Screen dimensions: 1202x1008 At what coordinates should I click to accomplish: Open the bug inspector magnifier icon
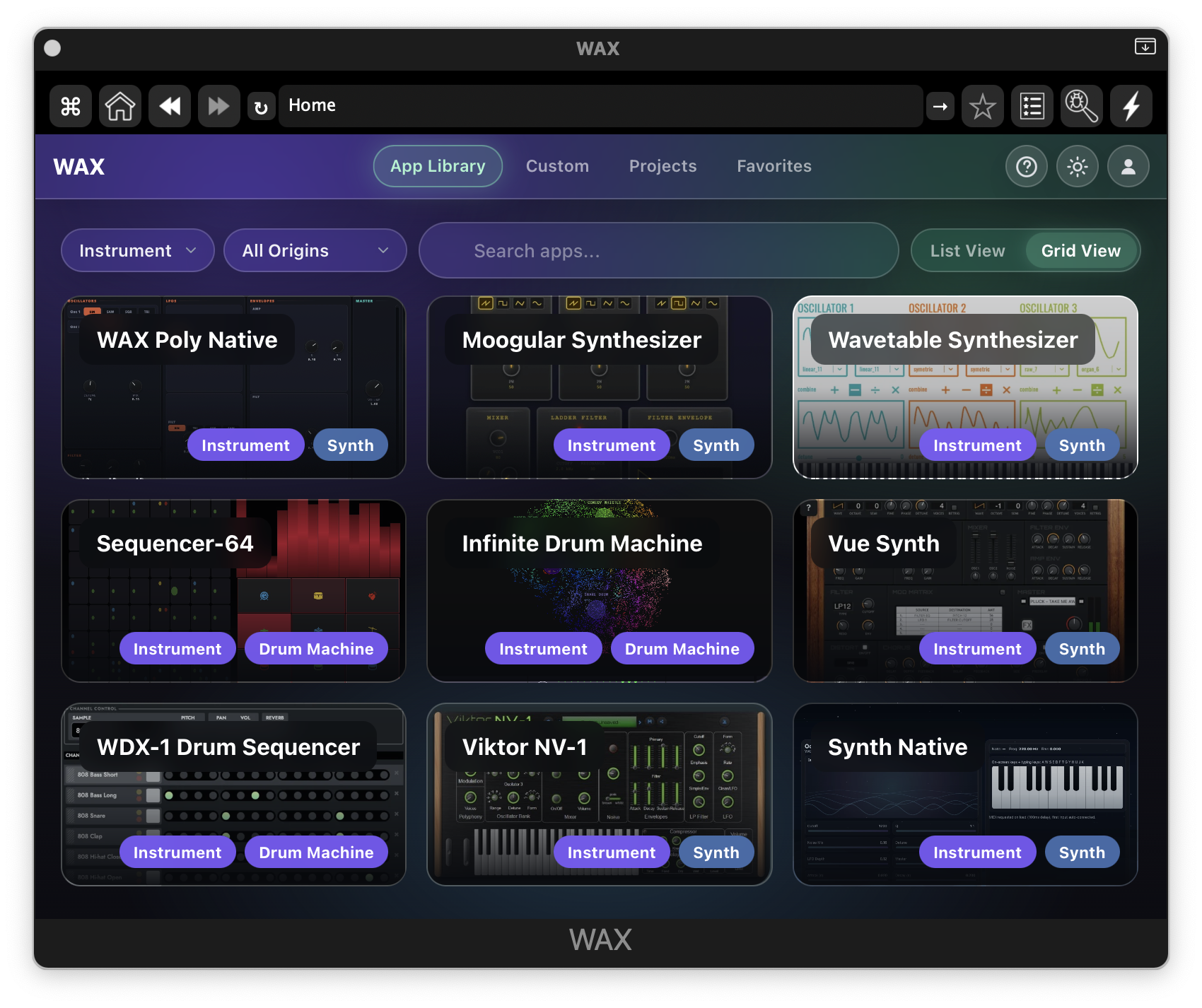click(1082, 106)
